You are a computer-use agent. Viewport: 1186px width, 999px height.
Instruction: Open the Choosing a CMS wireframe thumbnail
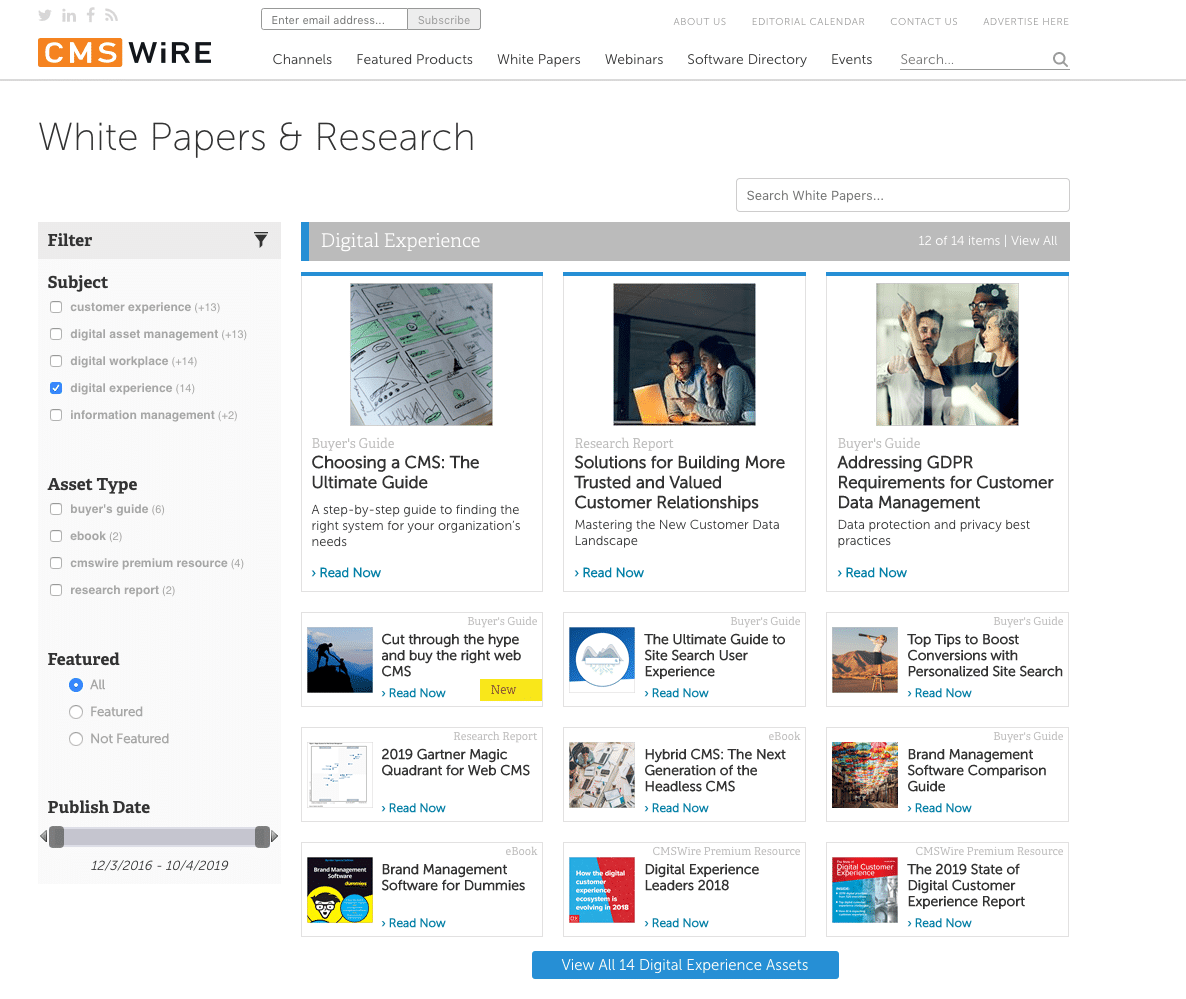[421, 355]
